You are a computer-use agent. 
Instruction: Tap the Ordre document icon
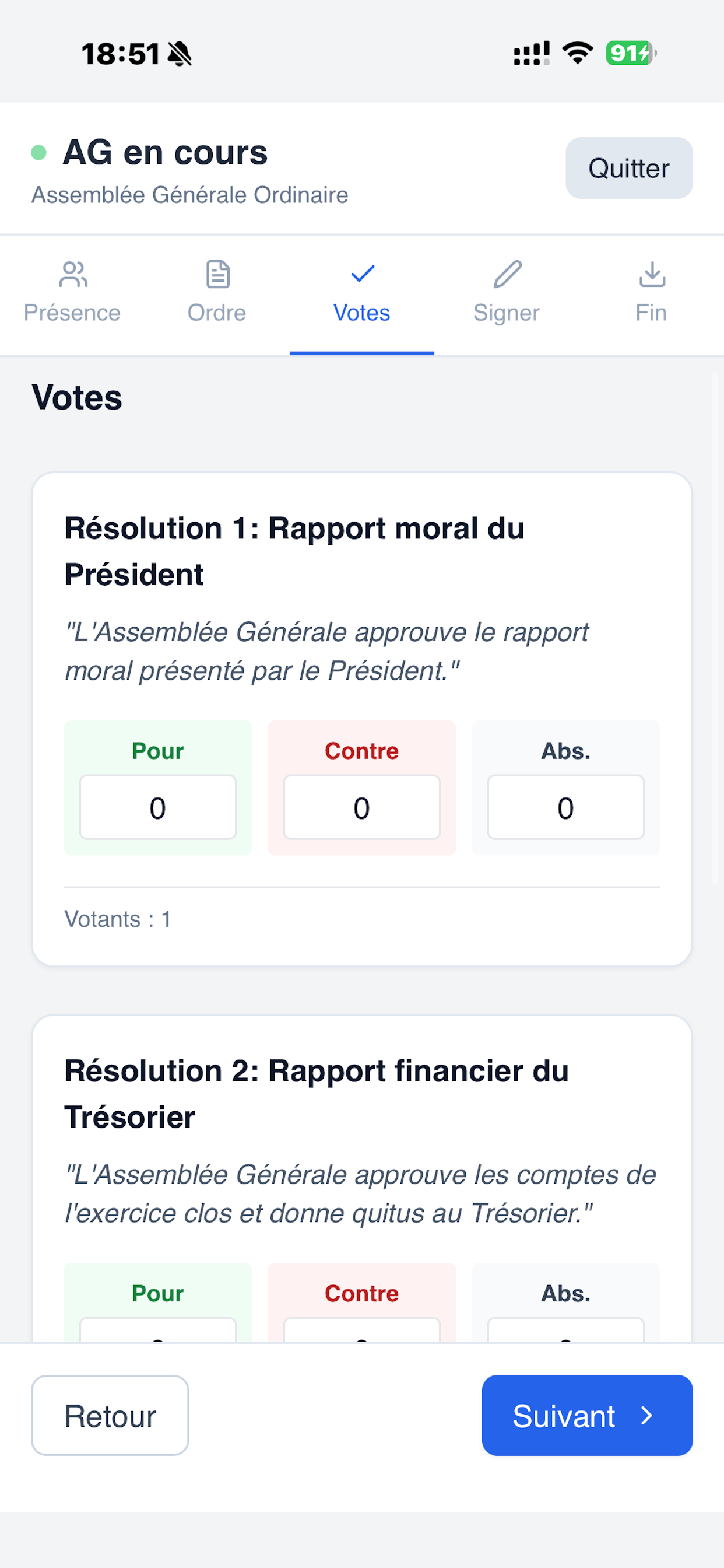click(x=218, y=275)
